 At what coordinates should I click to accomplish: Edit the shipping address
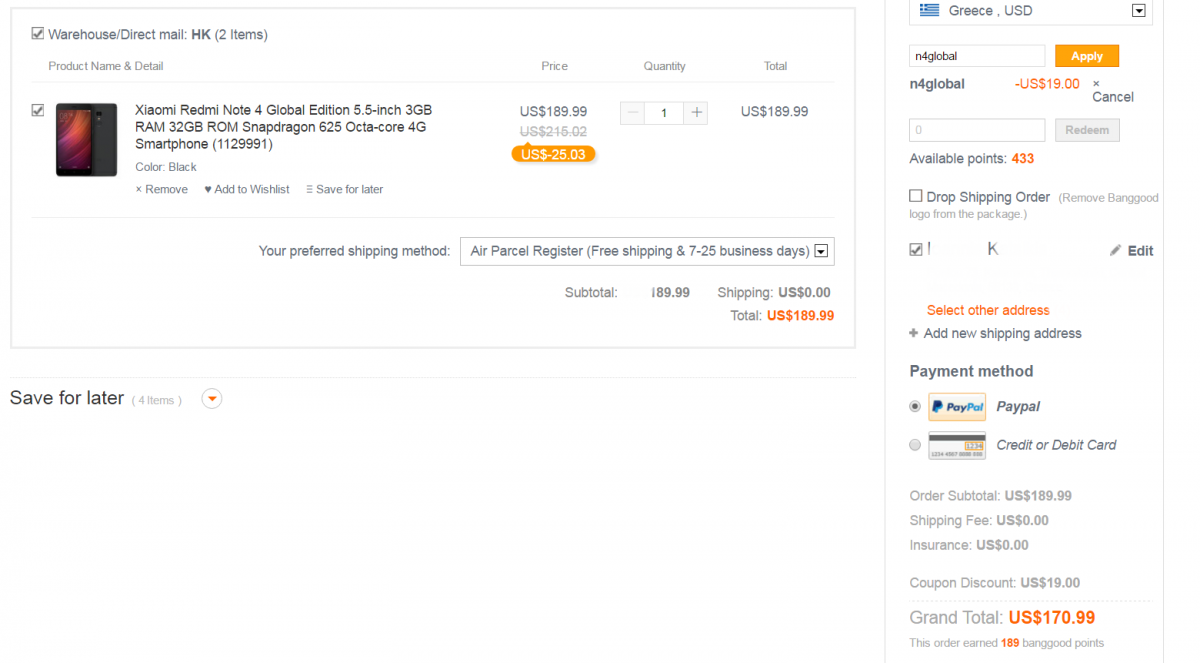tap(1132, 251)
